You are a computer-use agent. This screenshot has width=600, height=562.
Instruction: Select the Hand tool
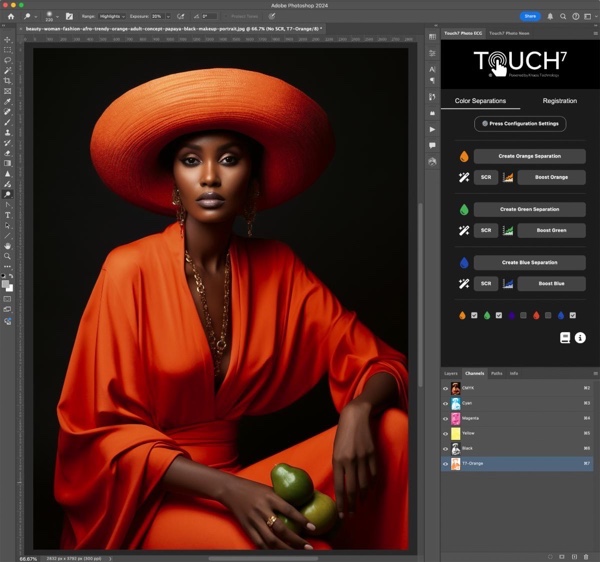click(x=8, y=245)
